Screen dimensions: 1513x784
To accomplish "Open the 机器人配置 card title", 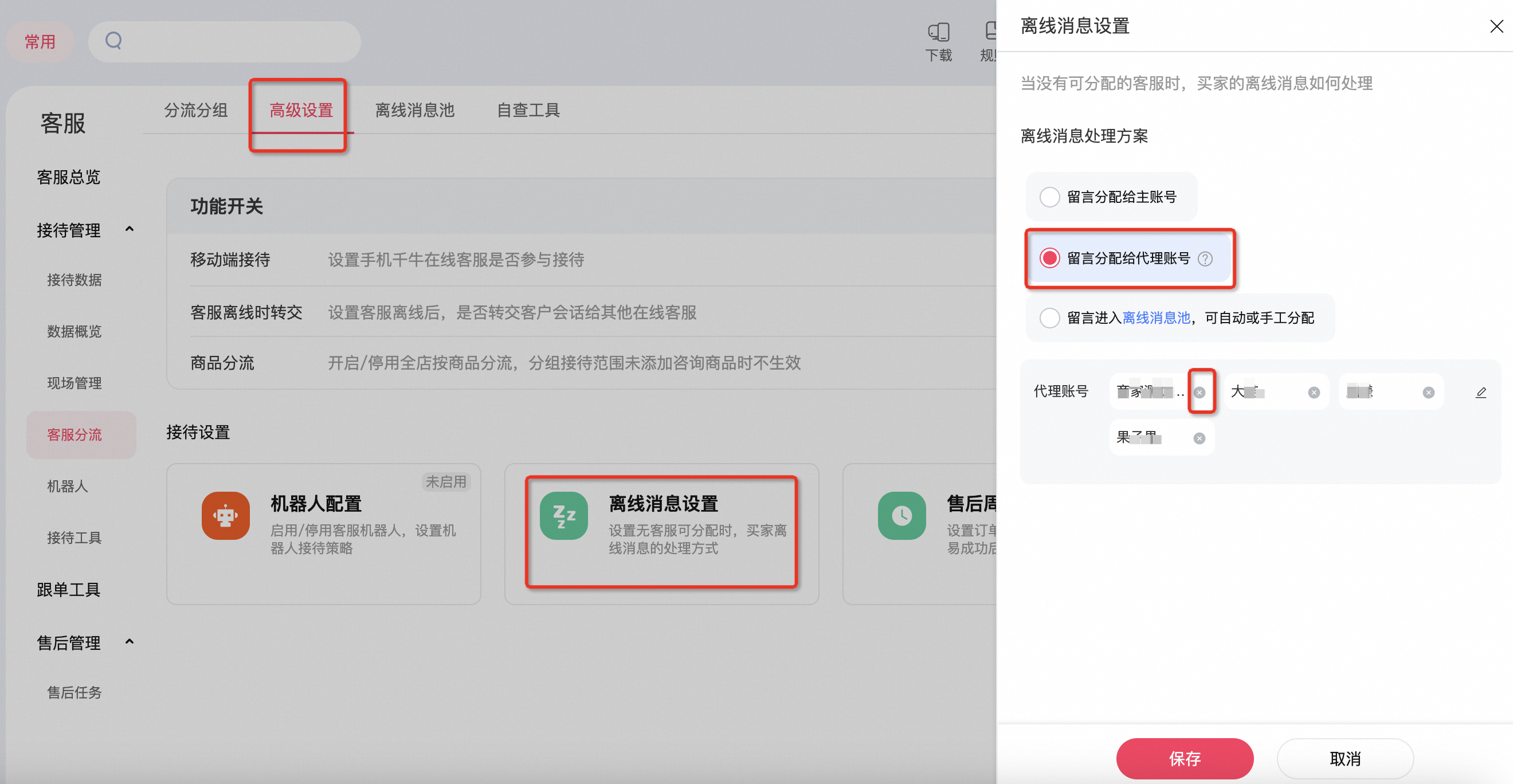I will (x=315, y=504).
